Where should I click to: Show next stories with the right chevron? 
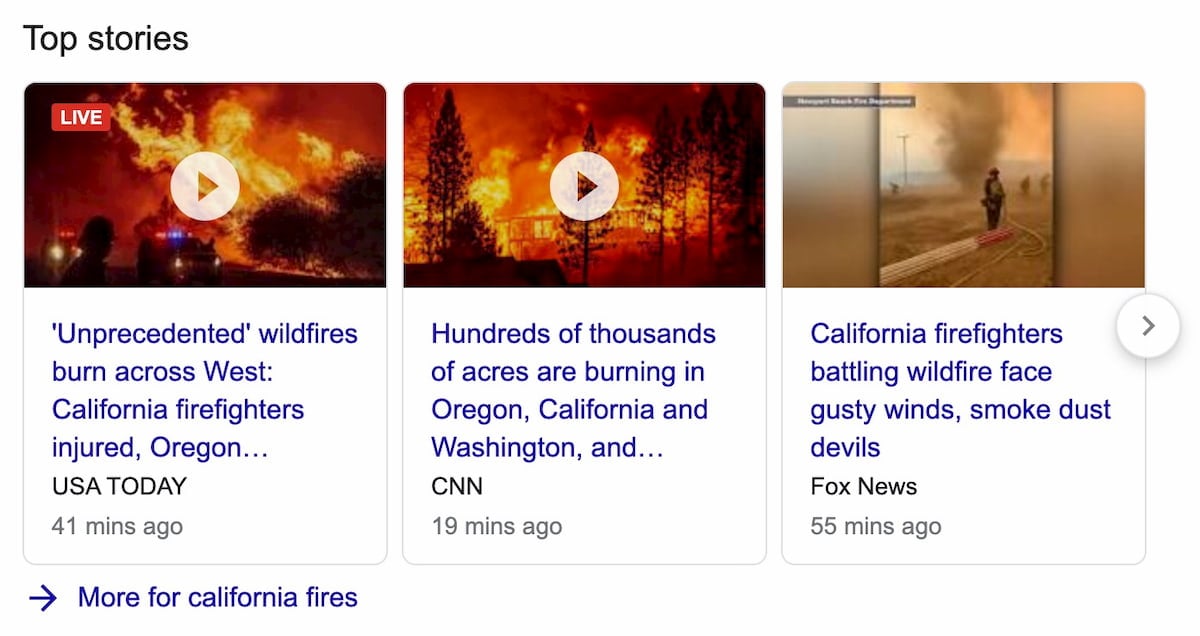click(x=1148, y=326)
